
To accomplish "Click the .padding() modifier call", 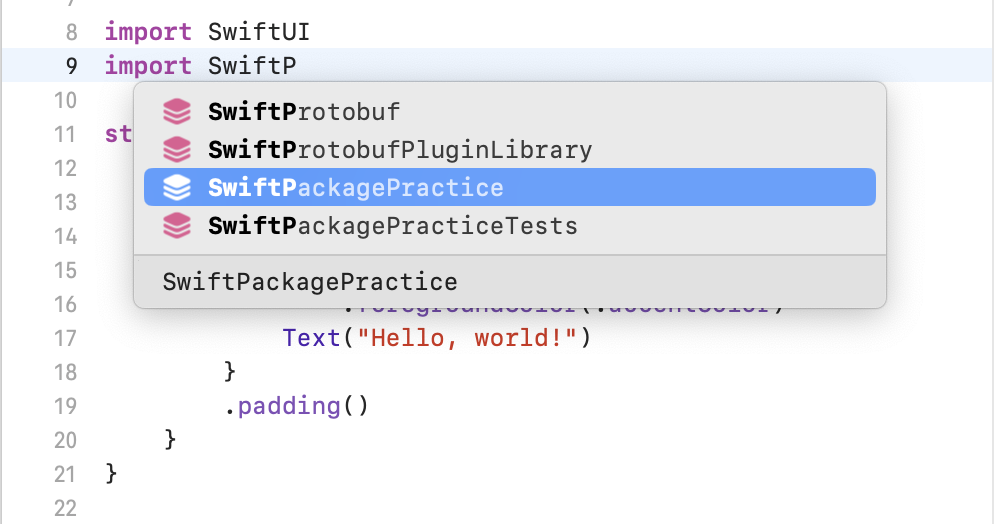I will 297,406.
